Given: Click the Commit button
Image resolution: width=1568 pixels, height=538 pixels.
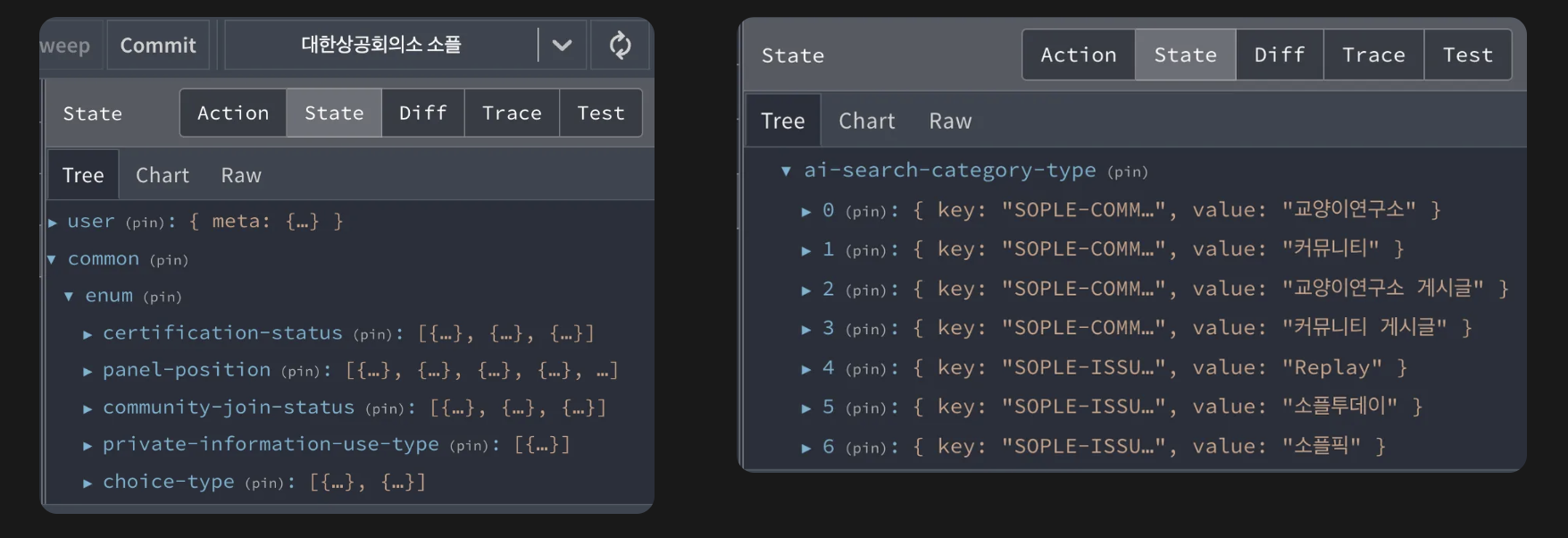Looking at the screenshot, I should click(158, 45).
